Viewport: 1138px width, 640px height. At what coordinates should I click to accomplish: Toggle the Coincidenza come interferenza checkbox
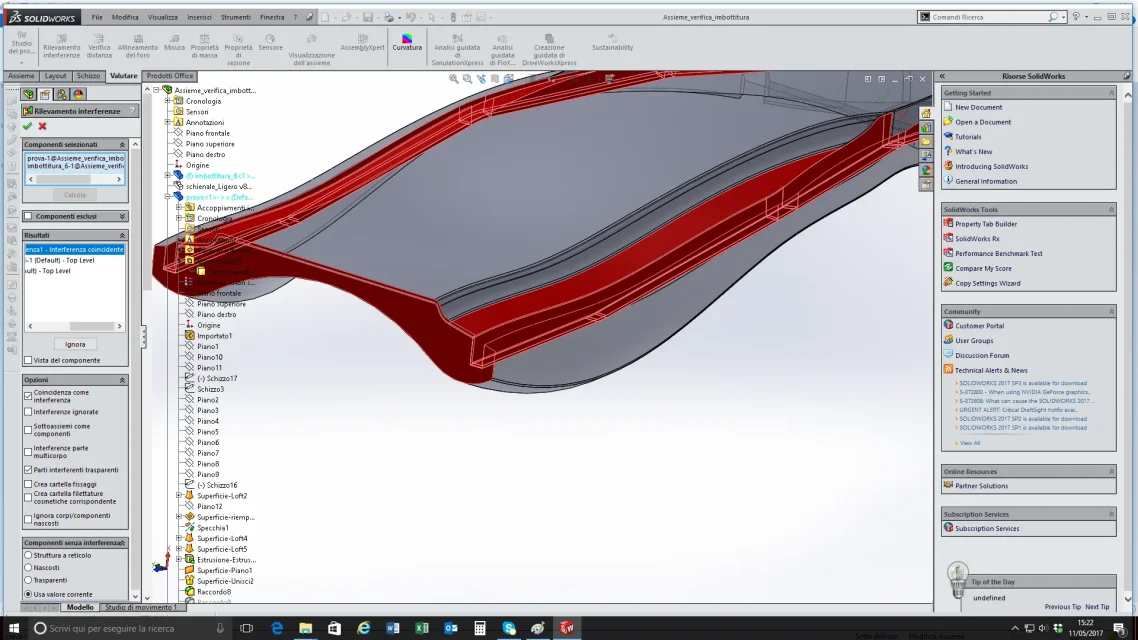click(28, 396)
